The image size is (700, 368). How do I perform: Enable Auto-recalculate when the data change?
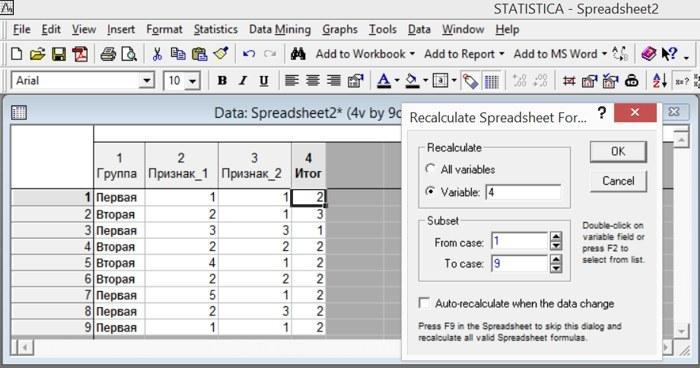tap(424, 303)
